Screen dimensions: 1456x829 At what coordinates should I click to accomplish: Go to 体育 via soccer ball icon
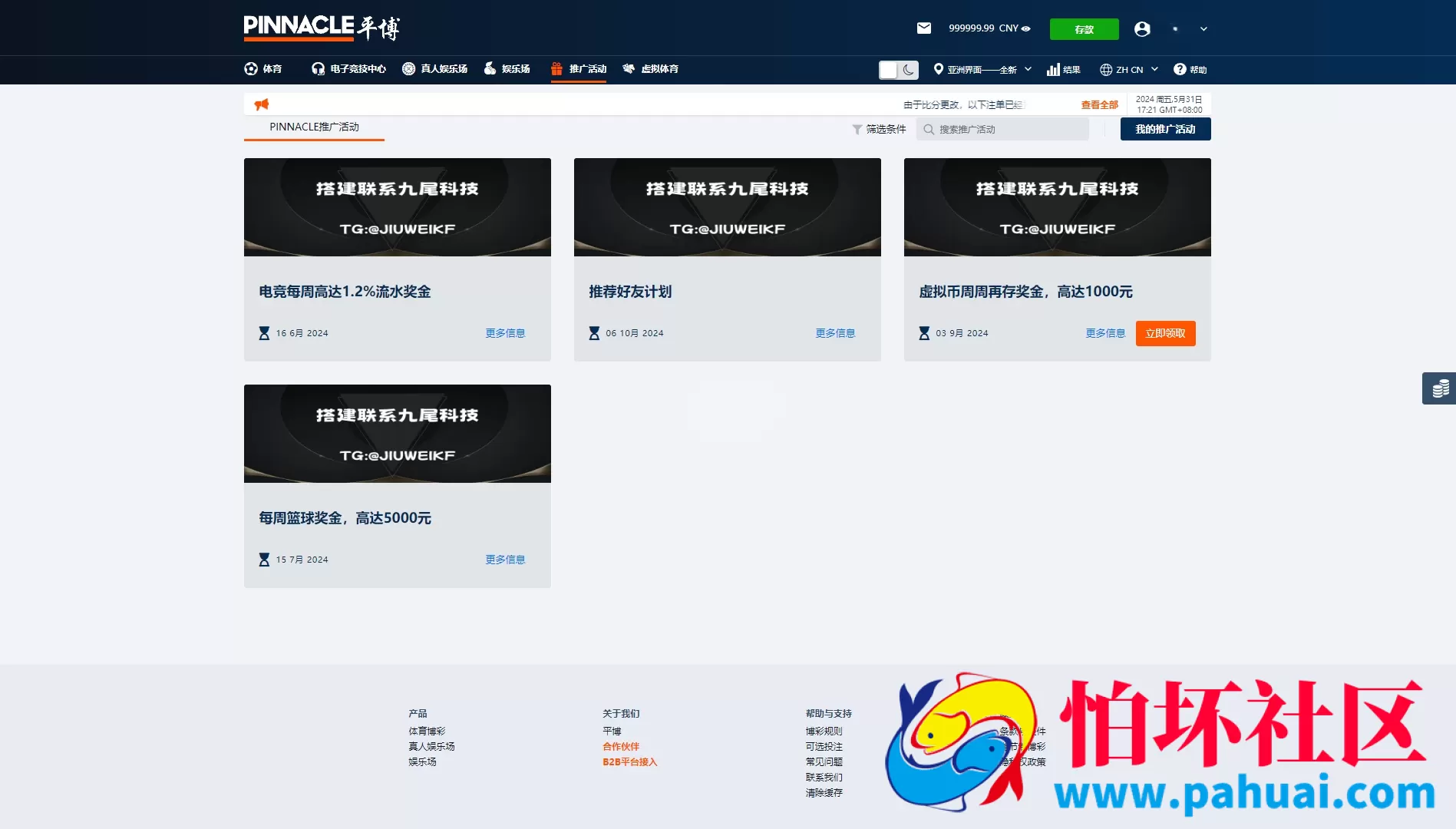point(251,69)
